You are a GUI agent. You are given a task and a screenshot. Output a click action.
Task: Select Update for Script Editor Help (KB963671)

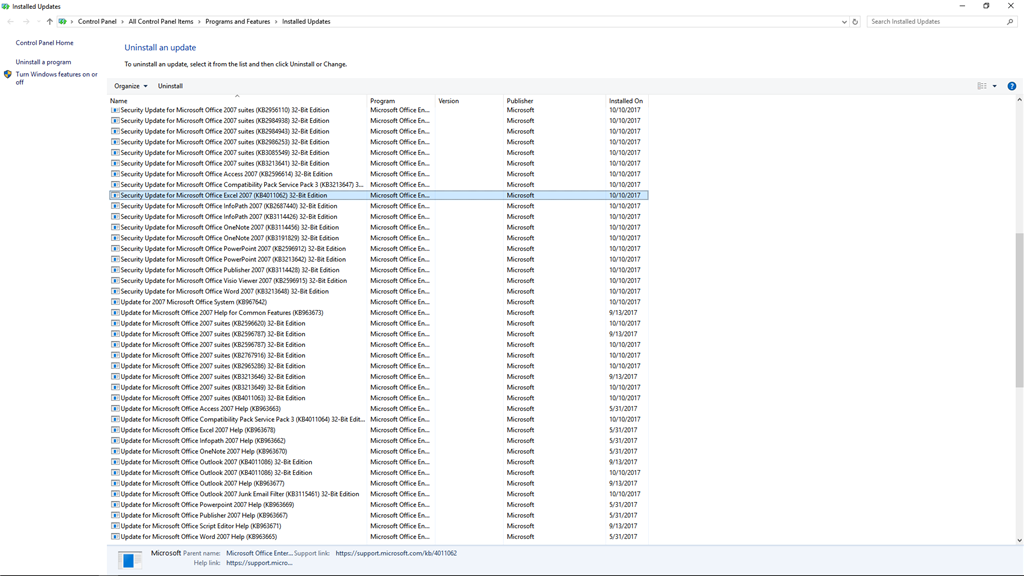point(378,526)
